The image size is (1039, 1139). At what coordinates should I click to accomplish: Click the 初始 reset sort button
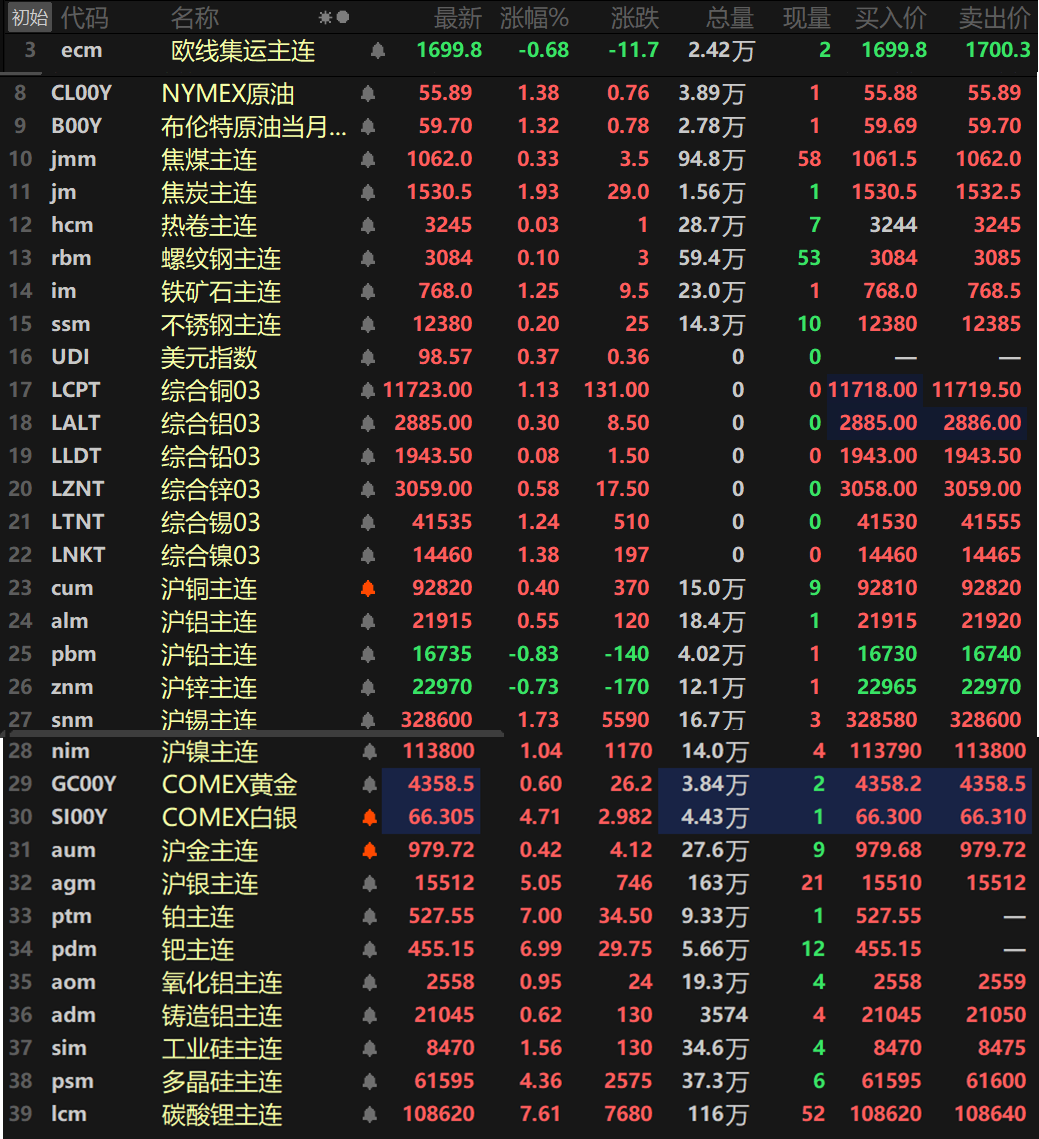click(30, 17)
